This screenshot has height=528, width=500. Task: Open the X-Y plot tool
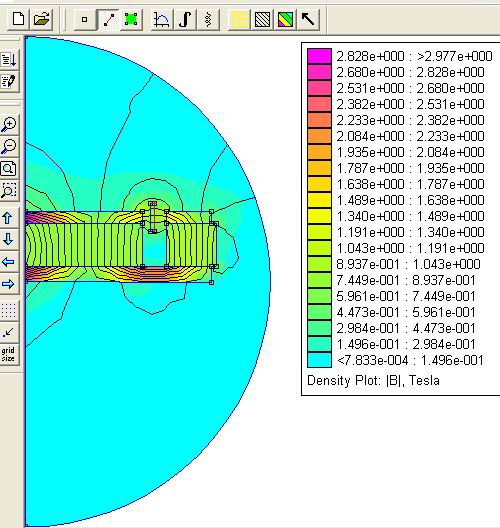click(x=162, y=20)
